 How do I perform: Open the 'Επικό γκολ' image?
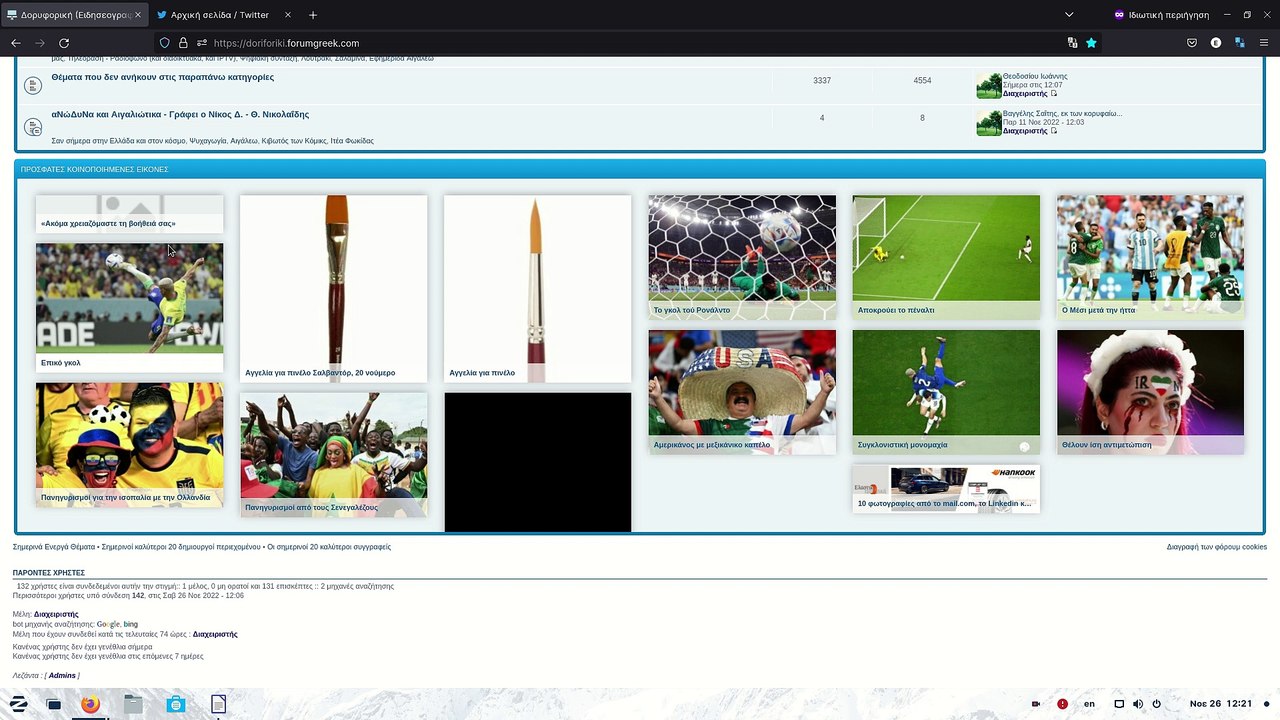(130, 307)
